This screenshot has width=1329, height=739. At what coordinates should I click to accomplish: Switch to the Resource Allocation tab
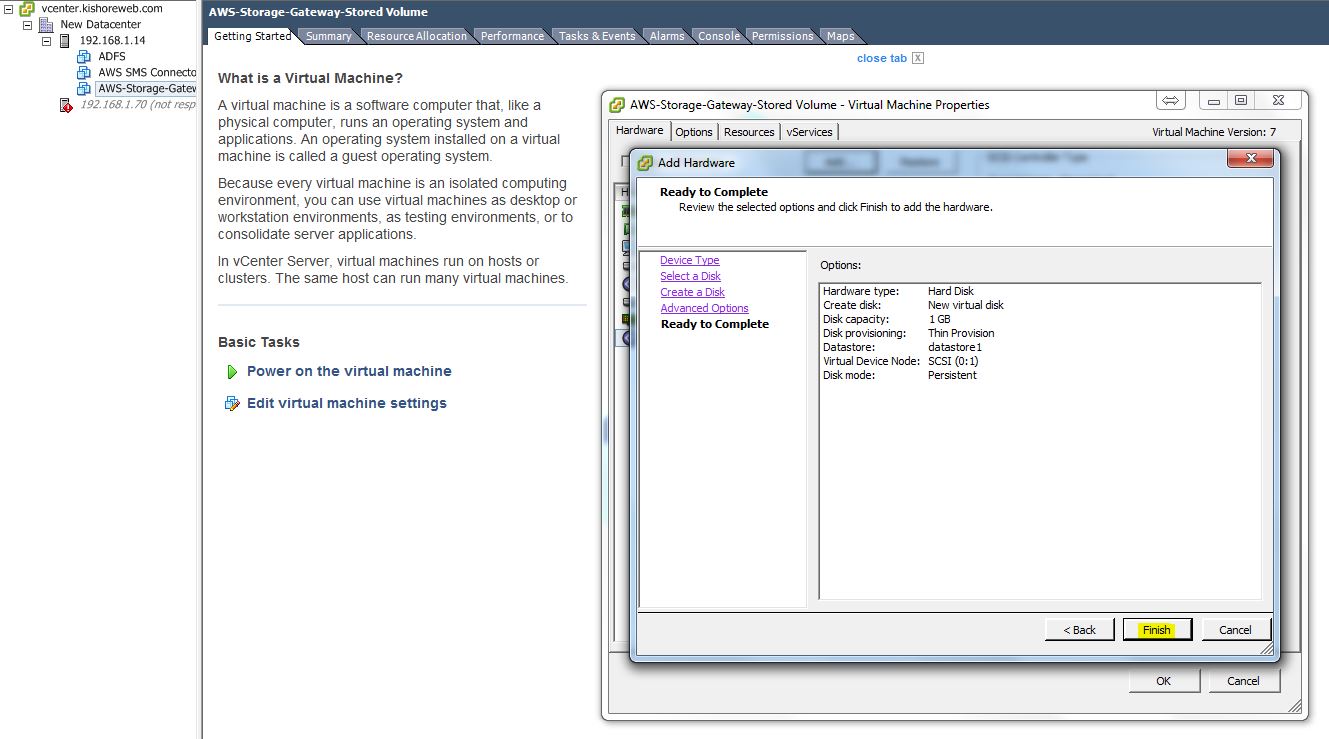(416, 36)
